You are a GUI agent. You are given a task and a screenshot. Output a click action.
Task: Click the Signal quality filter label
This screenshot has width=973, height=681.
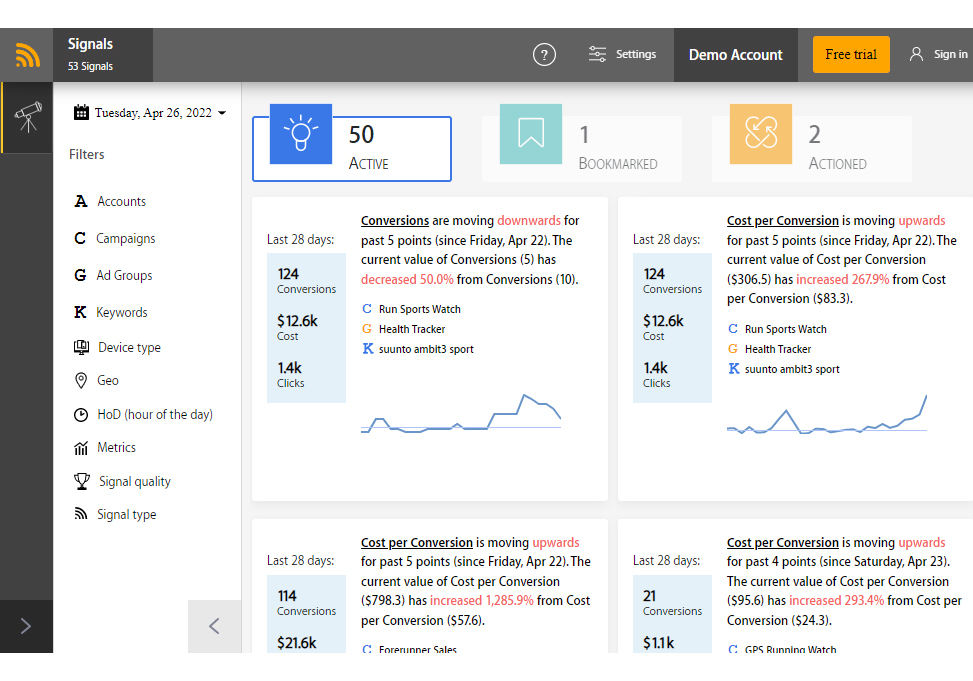pos(135,482)
